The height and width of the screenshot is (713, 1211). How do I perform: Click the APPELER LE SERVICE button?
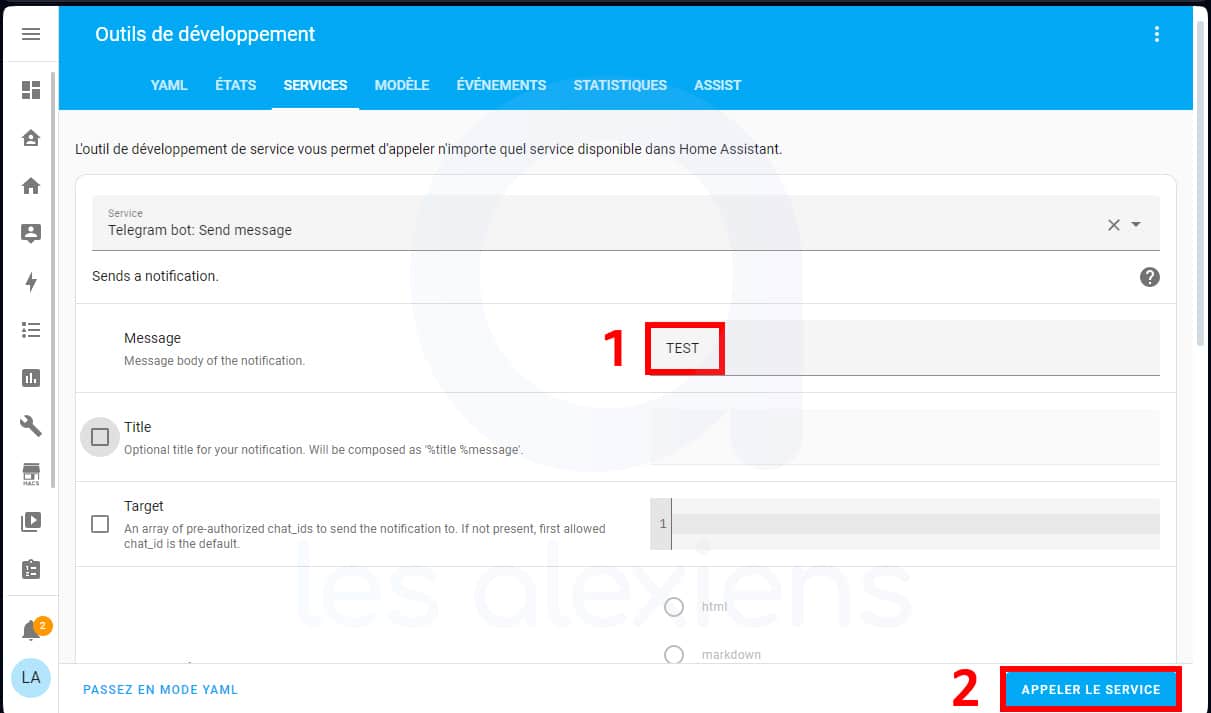point(1089,689)
